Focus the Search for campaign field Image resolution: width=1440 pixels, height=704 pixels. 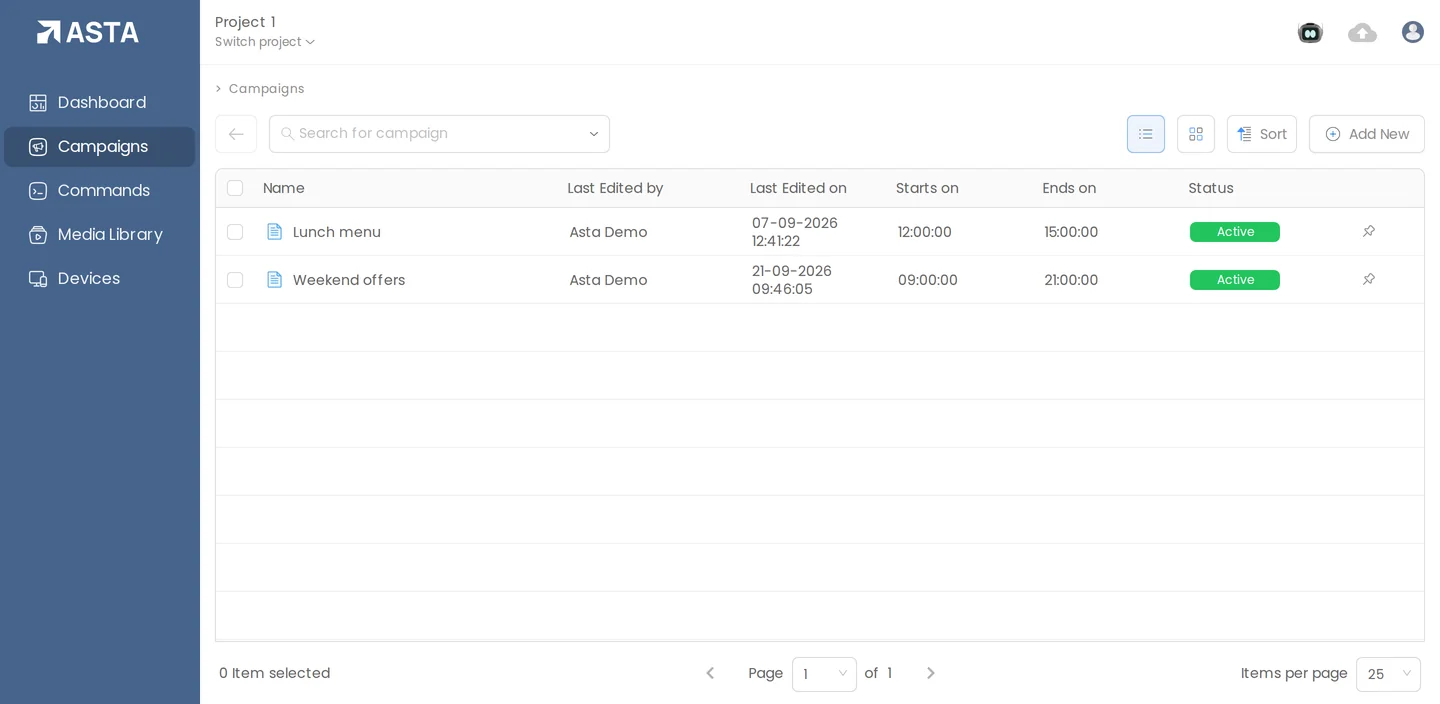click(x=439, y=134)
